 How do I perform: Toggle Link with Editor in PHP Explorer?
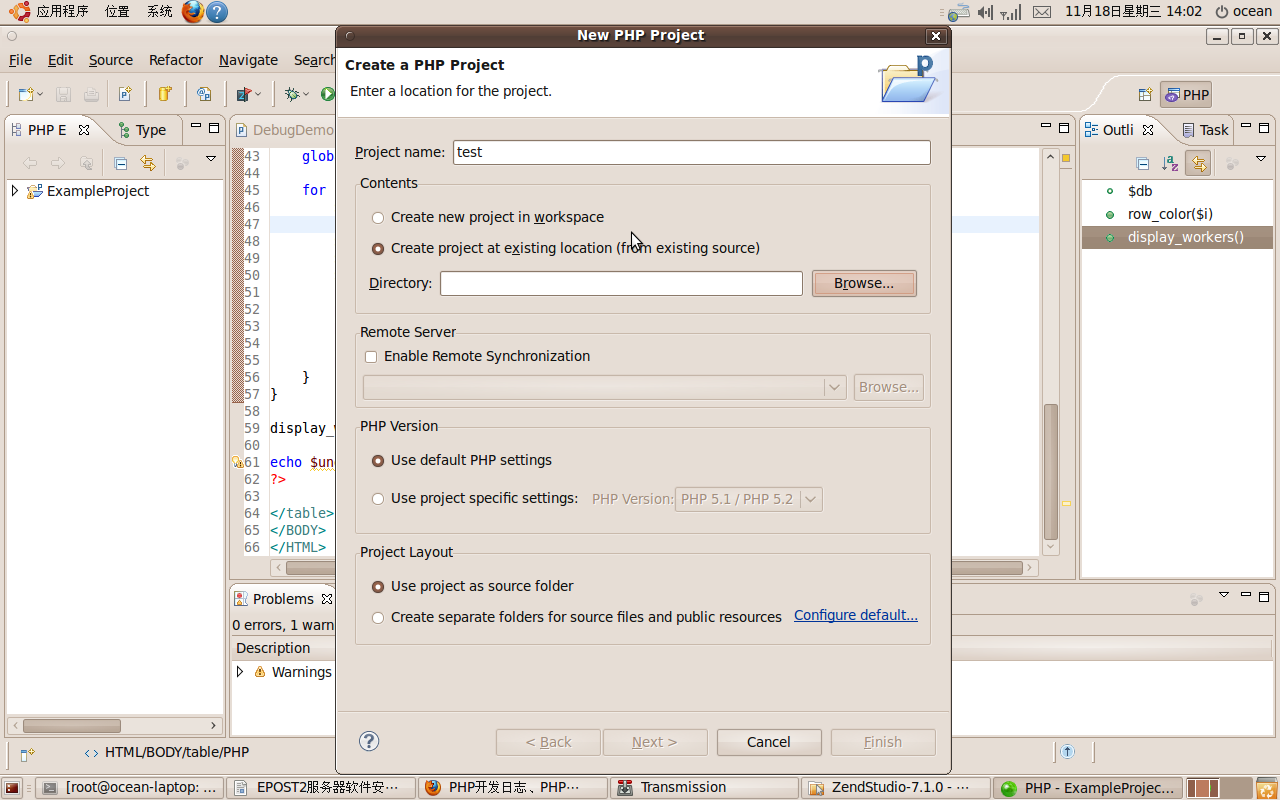[148, 163]
